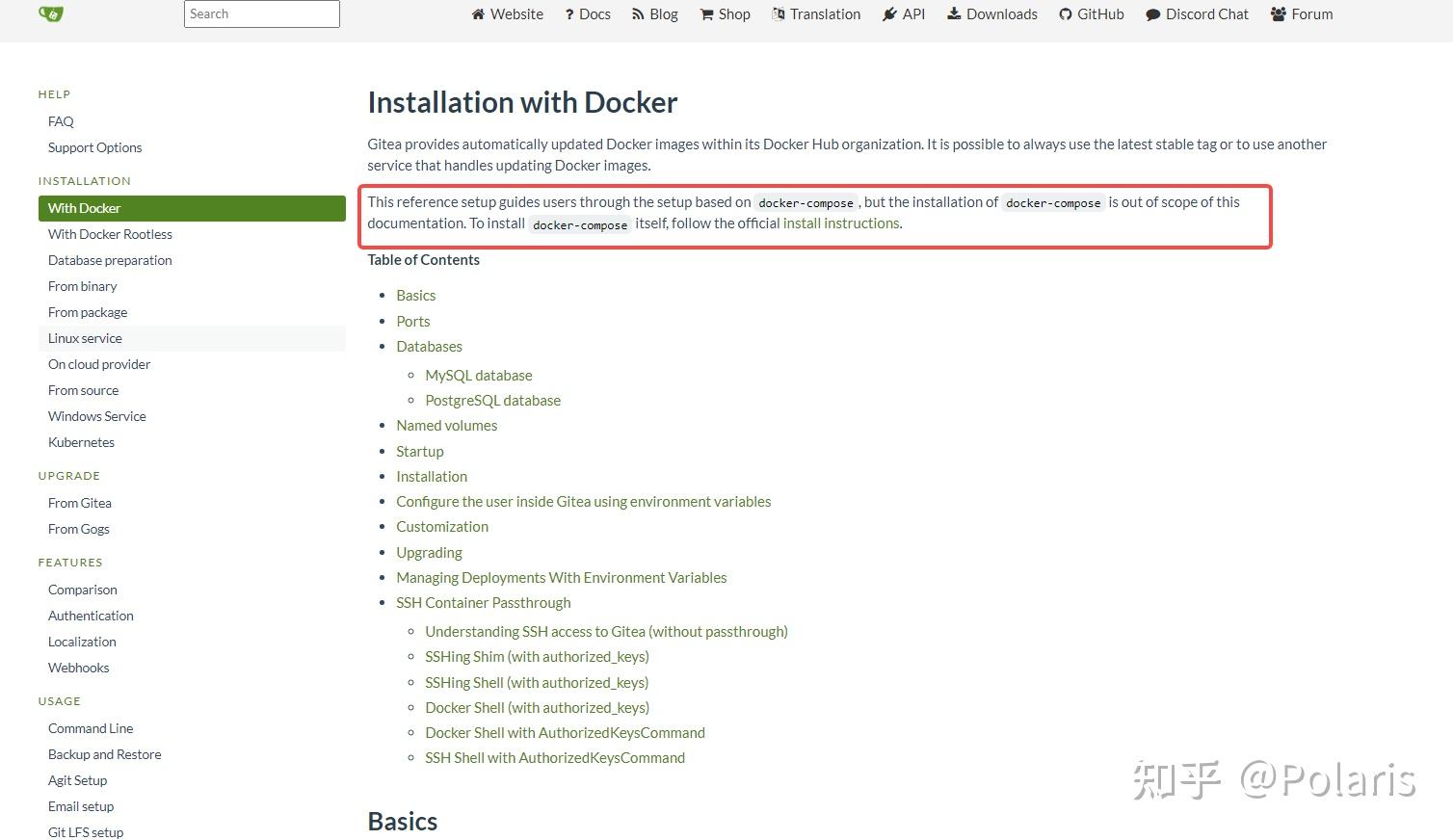Click the Gitea logo
1453x840 pixels.
coord(50,14)
